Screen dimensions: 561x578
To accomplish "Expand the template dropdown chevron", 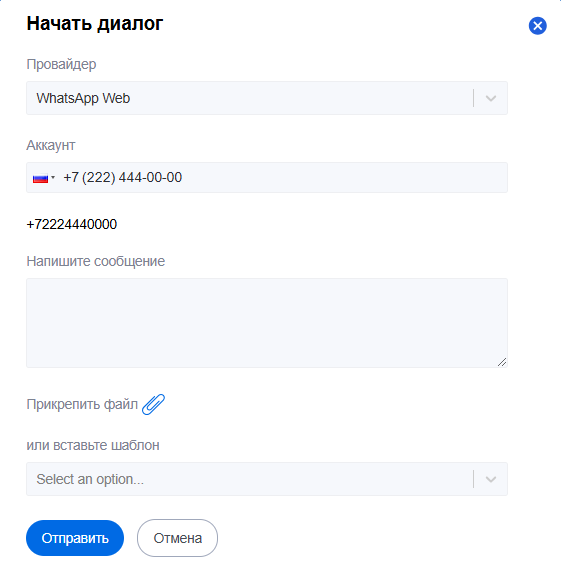I will 491,479.
